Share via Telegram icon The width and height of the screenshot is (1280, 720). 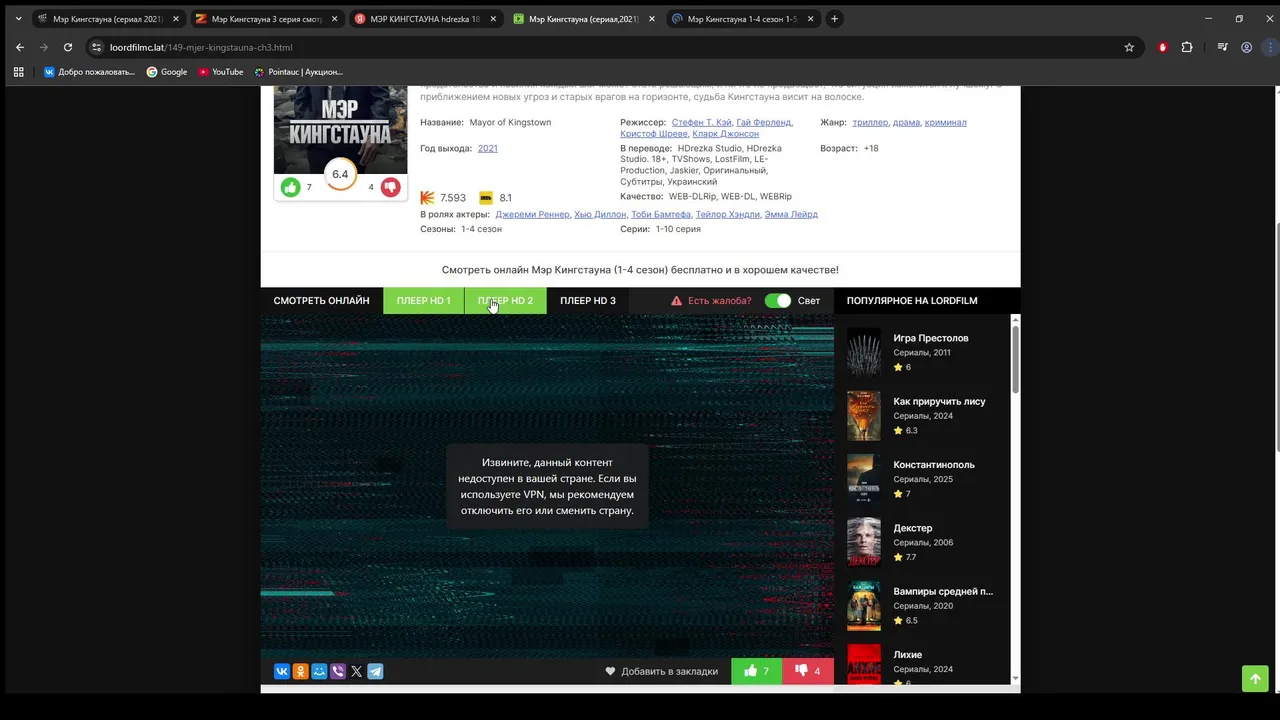point(375,672)
